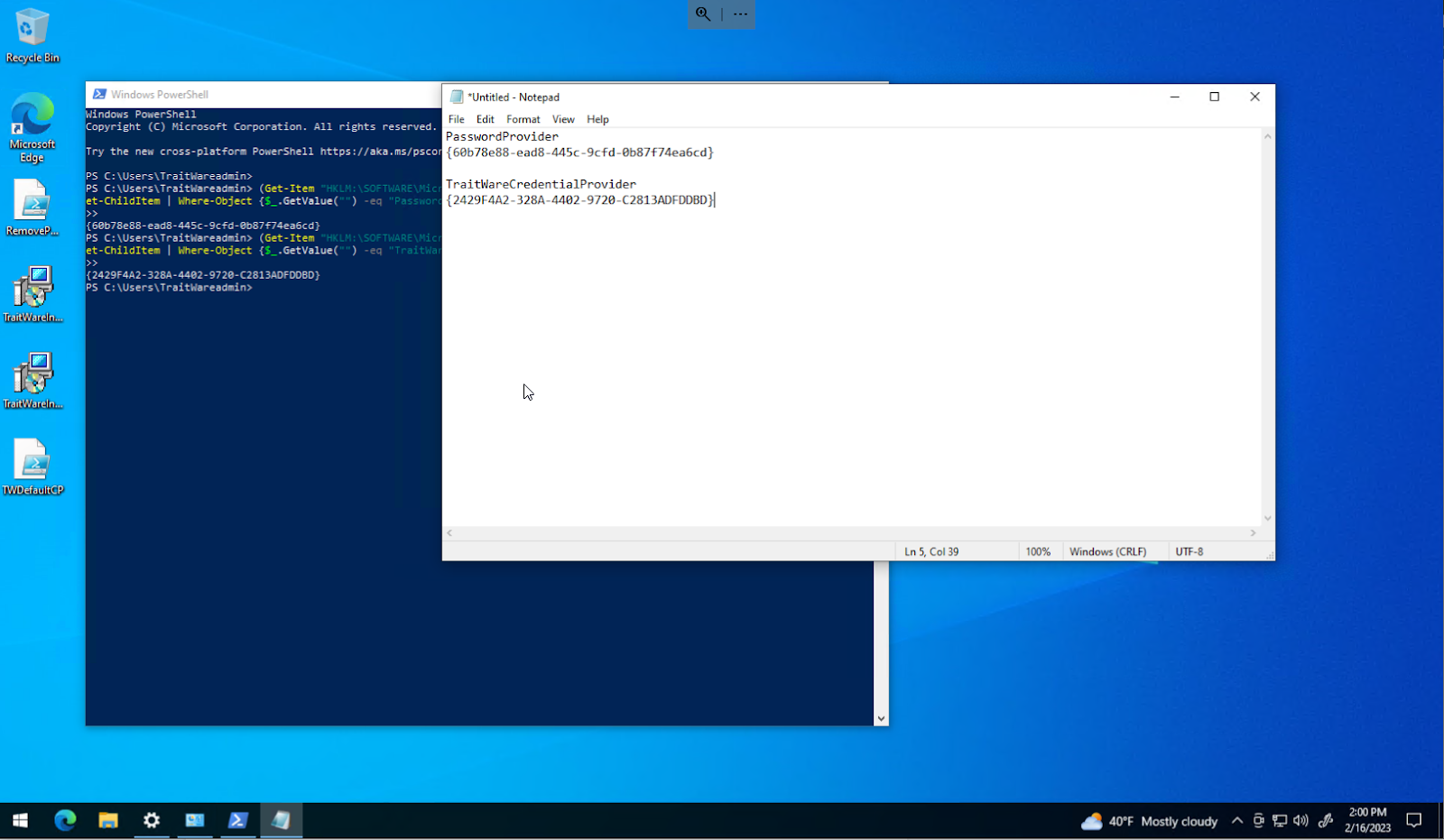The height and width of the screenshot is (840, 1444).
Task: Open the Notepad Edit menu
Action: [x=485, y=119]
